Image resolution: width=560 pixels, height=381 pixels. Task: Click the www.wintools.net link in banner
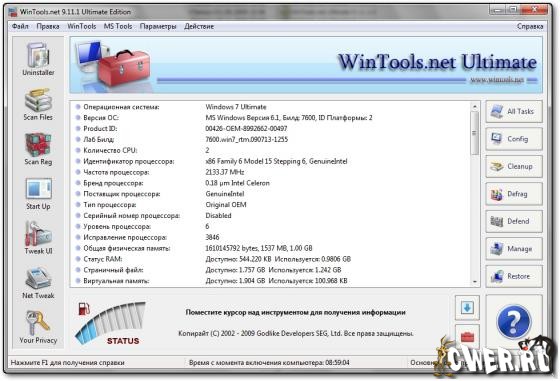[497, 80]
